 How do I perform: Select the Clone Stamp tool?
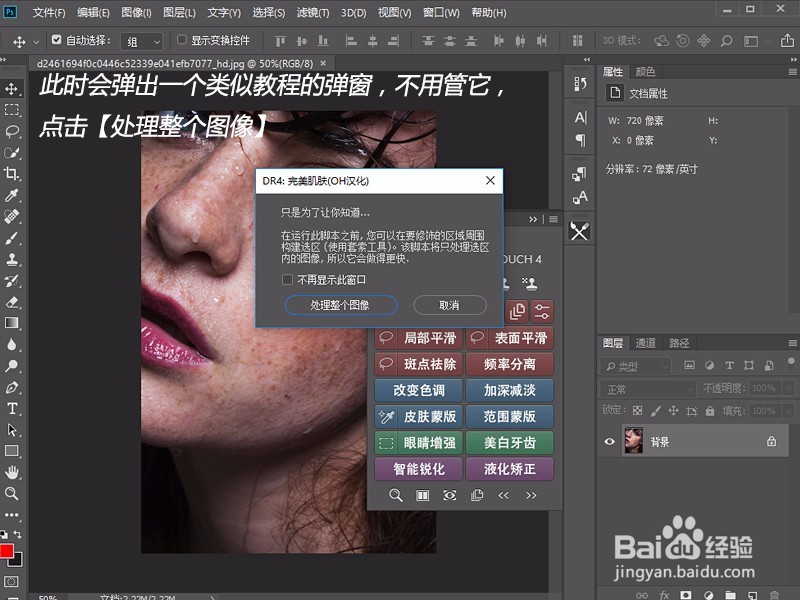point(11,259)
